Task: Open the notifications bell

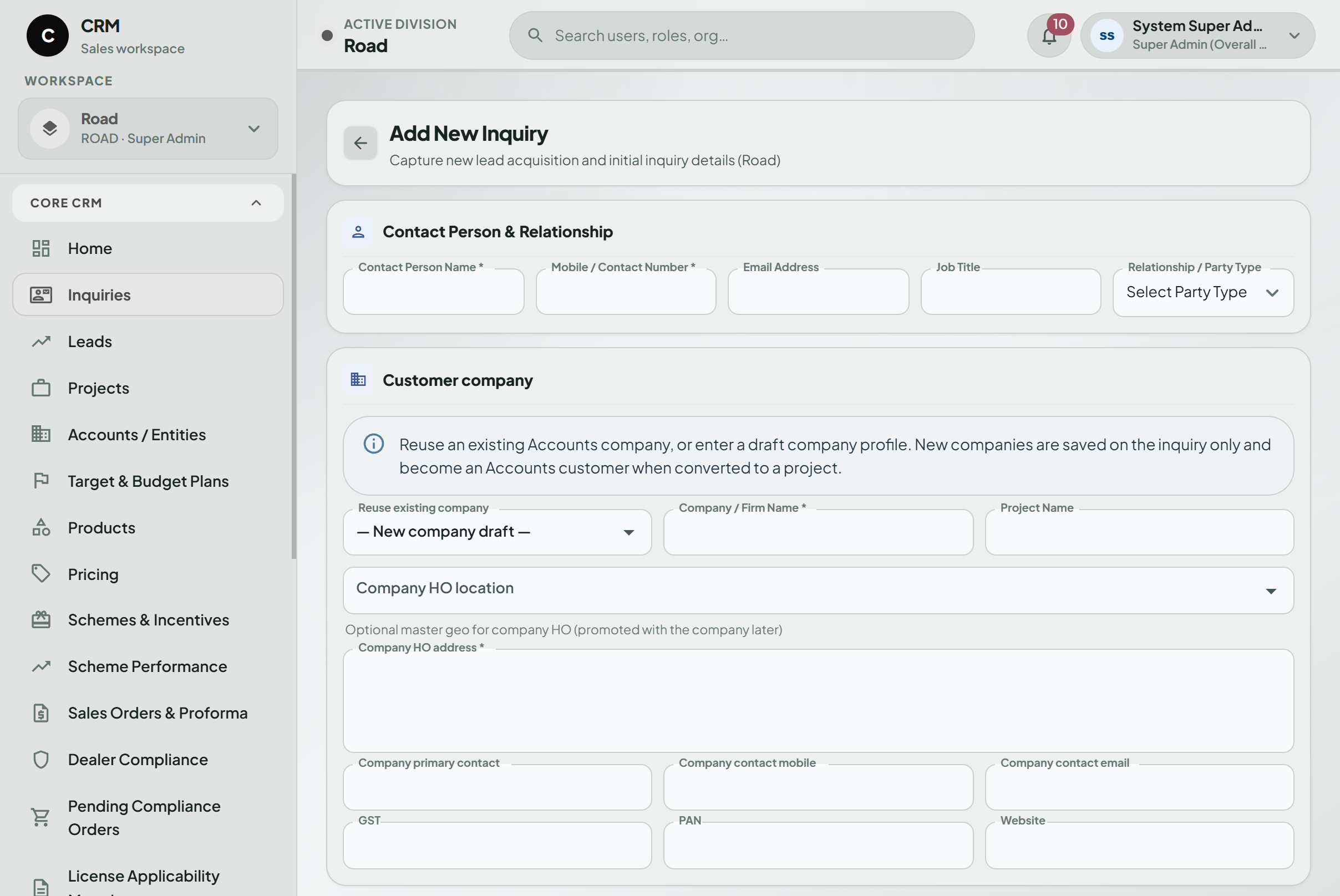Action: [x=1048, y=37]
